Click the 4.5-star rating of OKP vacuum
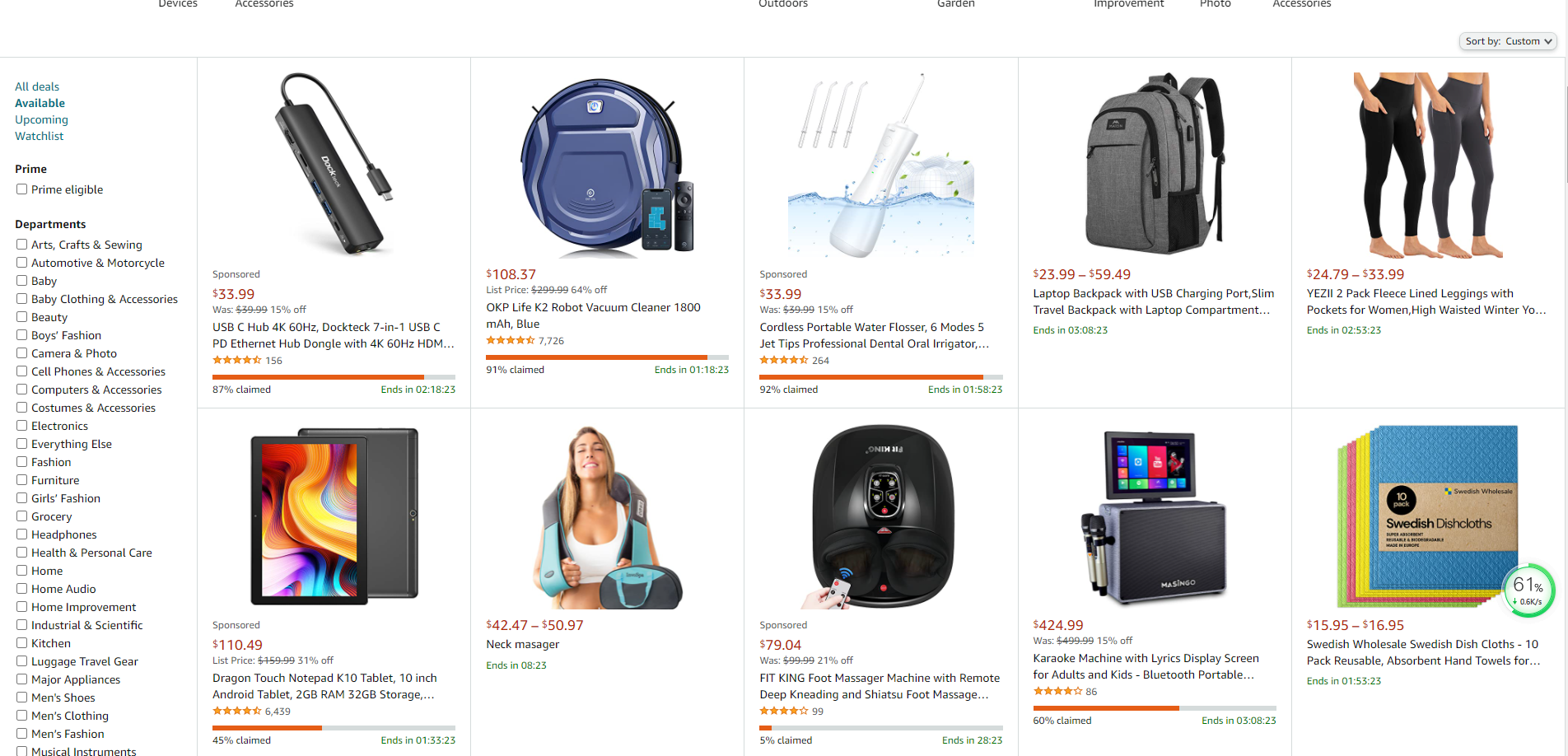This screenshot has height=756, width=1568. pyautogui.click(x=510, y=340)
